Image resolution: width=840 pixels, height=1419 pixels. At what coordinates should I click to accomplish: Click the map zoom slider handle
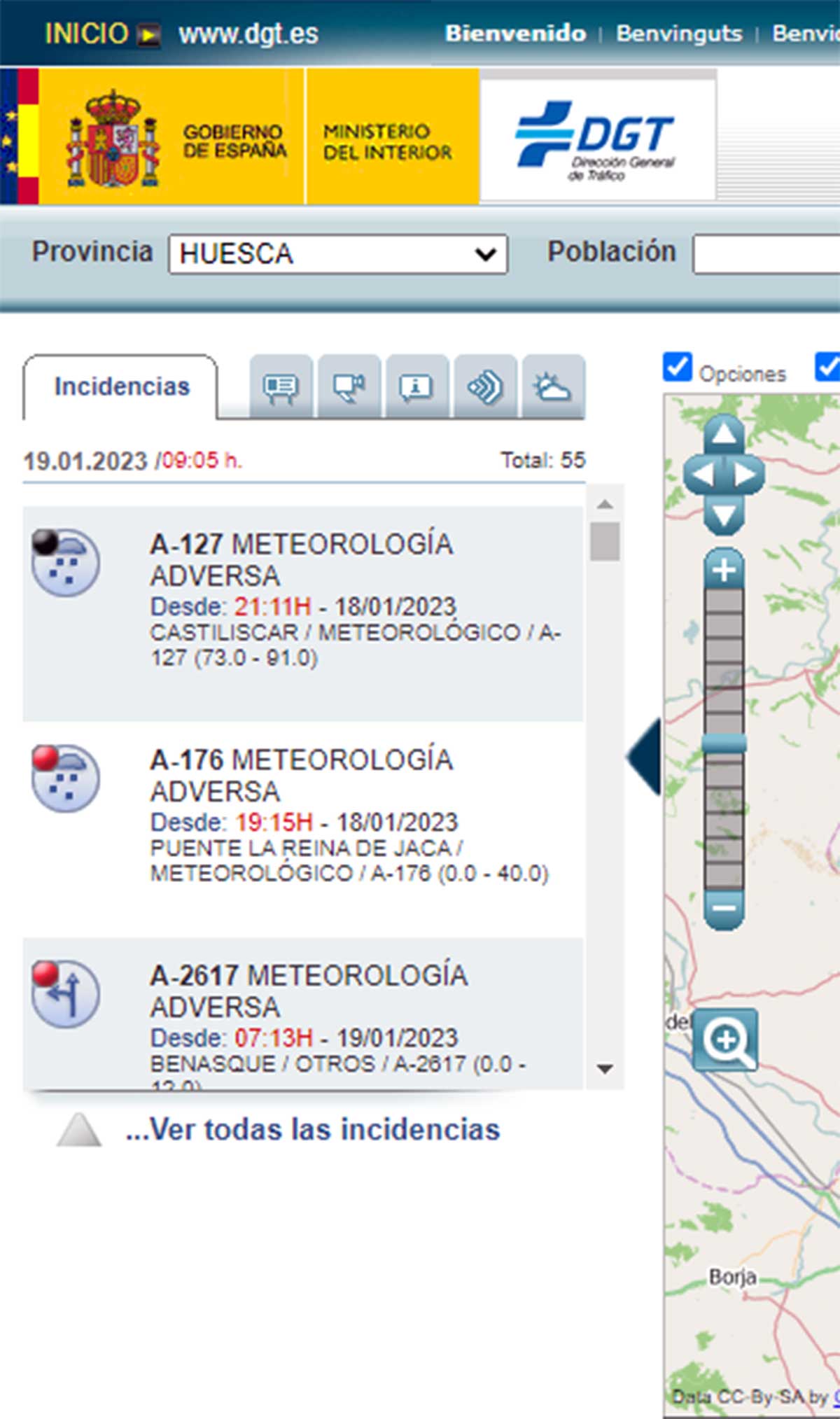(724, 743)
